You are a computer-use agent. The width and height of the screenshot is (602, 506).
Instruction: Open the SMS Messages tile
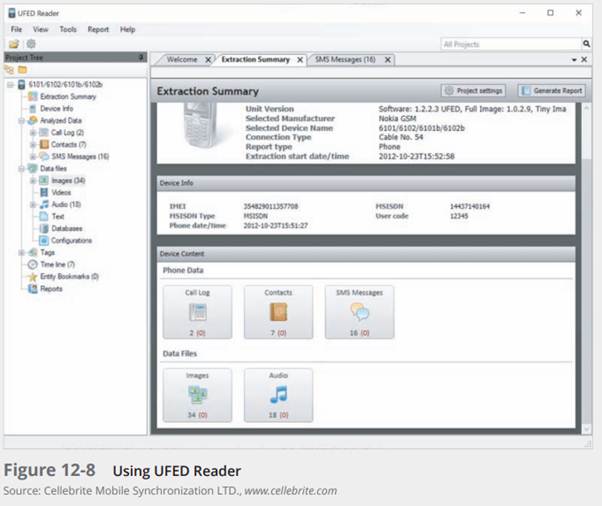click(359, 312)
